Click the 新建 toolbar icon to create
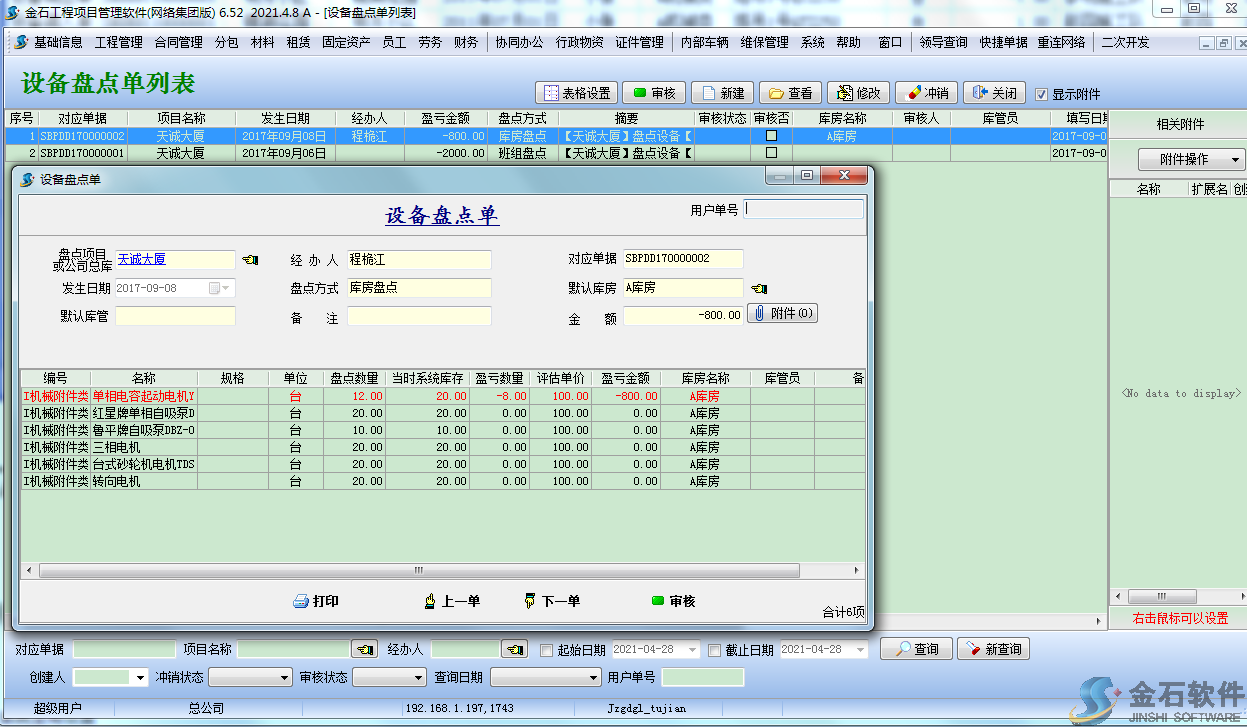Screen dimensions: 1247x727 (722, 92)
